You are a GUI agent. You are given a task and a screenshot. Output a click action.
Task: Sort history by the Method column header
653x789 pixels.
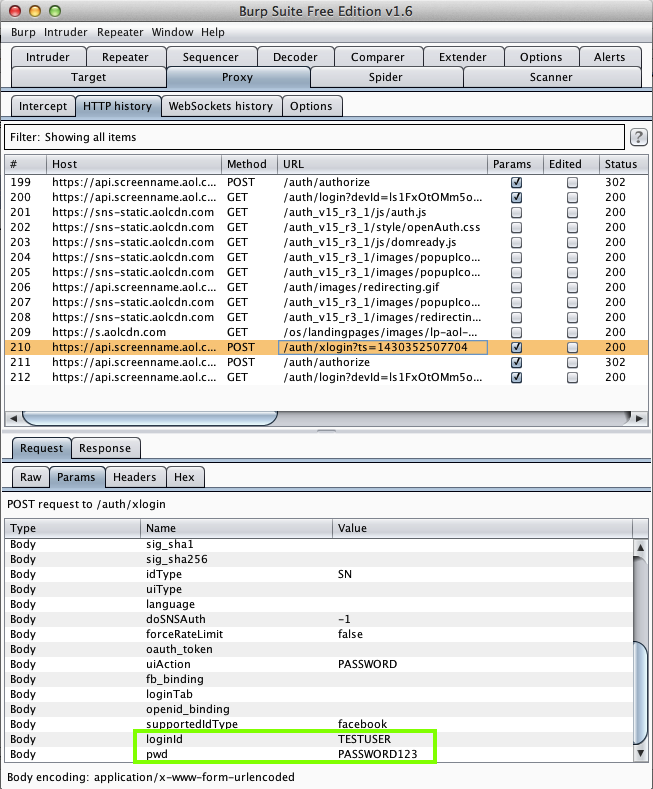[x=250, y=164]
